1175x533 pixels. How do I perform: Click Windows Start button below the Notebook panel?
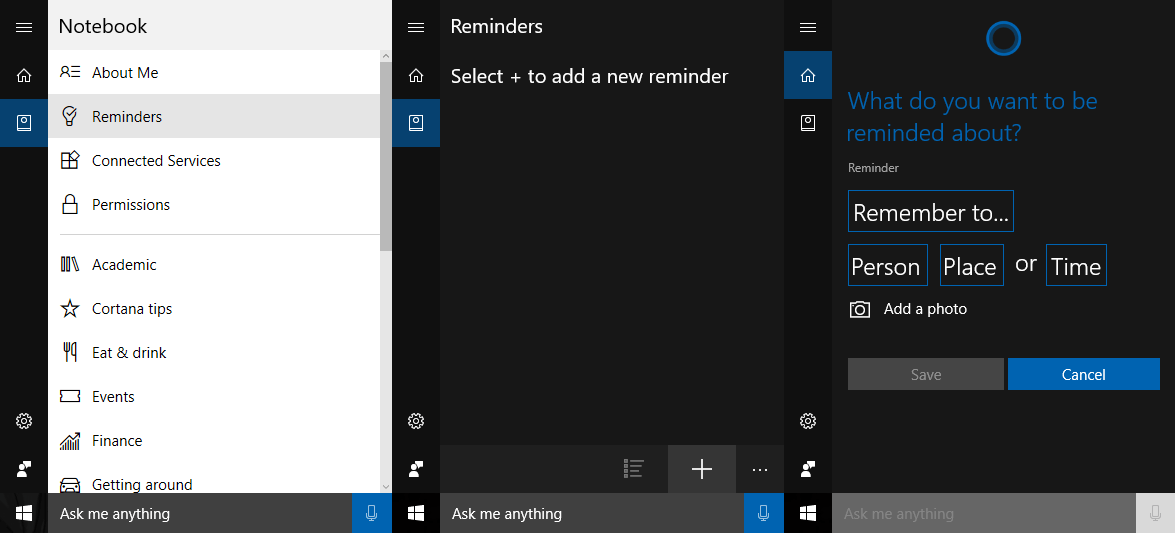(x=24, y=514)
